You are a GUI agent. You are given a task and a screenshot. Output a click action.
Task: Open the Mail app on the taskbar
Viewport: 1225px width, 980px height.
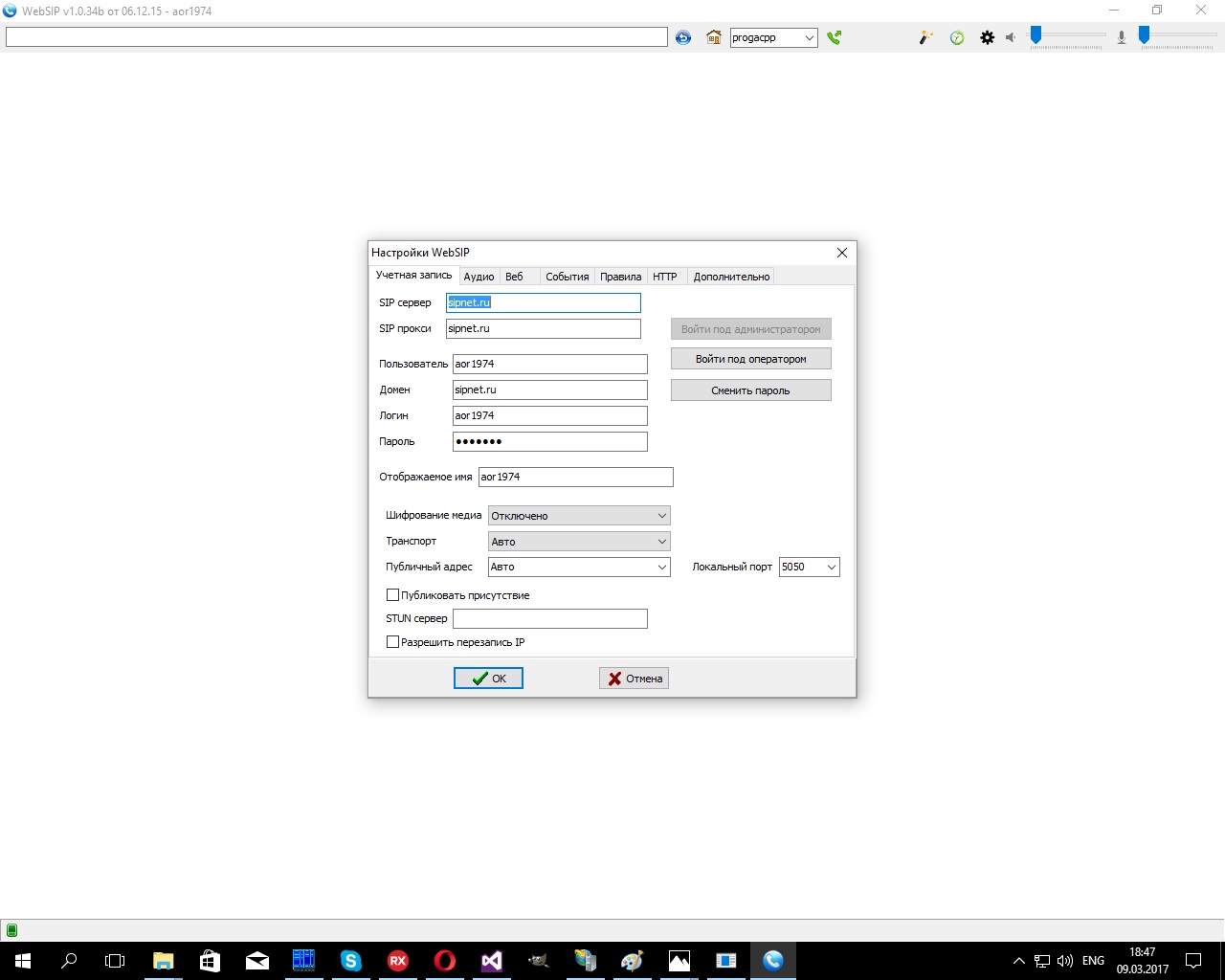[256, 961]
